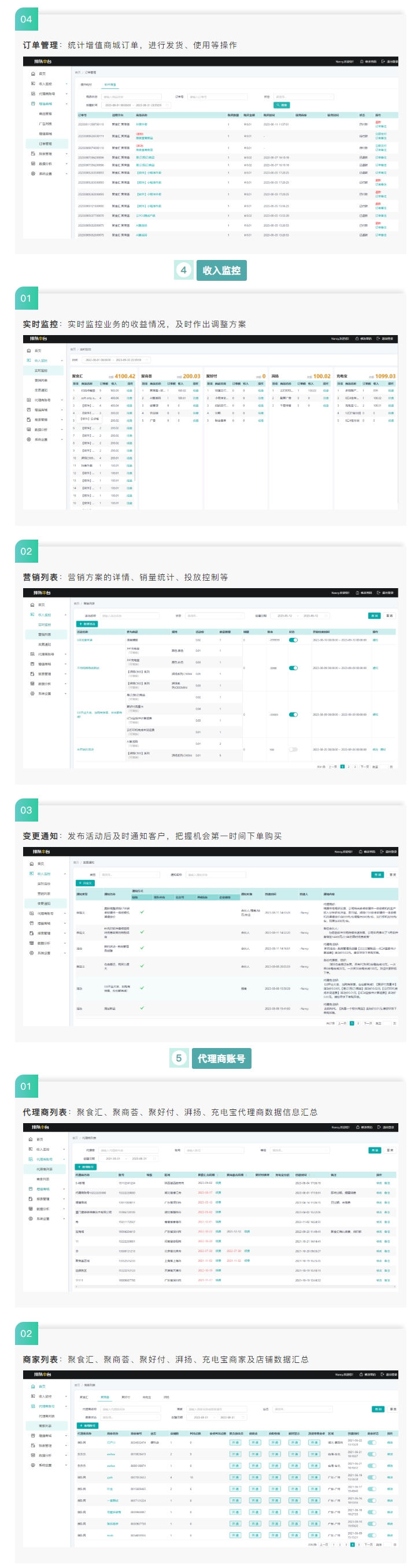Click 系统设置 gear icon in 实时监控 screen sidebar
This screenshot has width=418, height=1568.
click(29, 440)
